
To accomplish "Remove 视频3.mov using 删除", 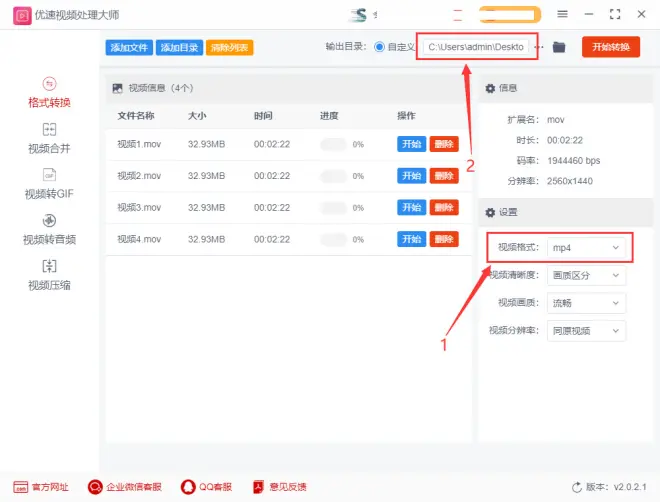I will click(444, 207).
